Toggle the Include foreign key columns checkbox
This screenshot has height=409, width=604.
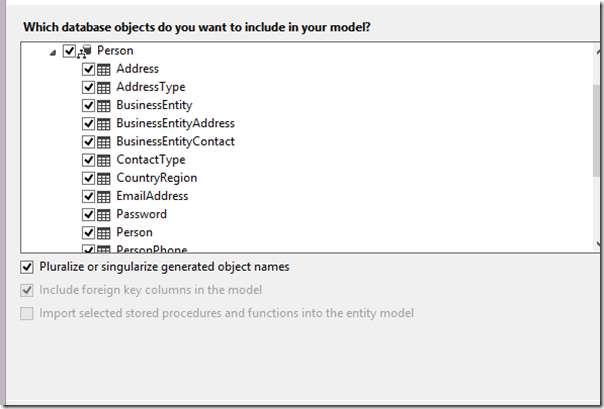click(x=27, y=290)
